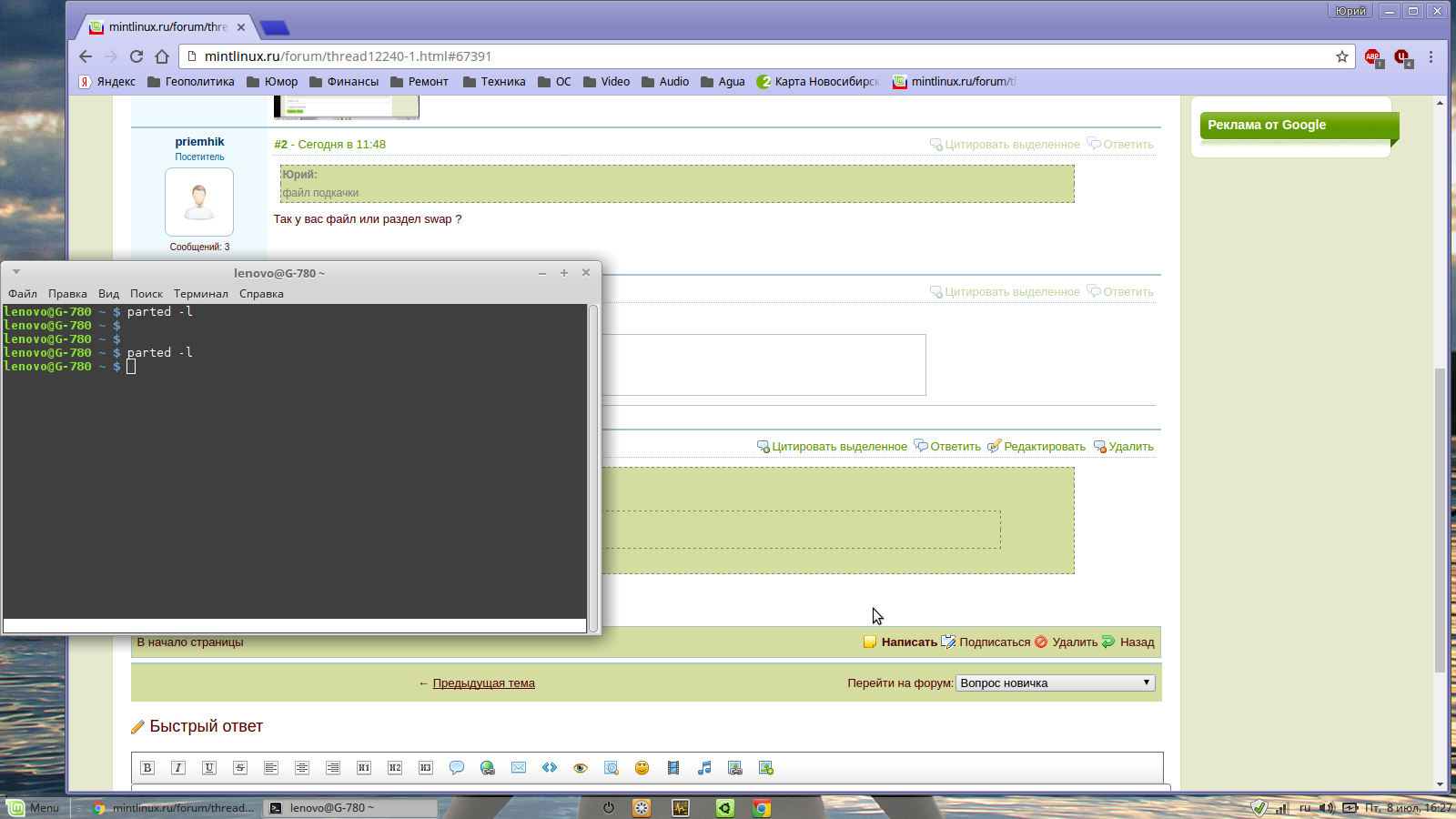Click the 'Редактировать' post link
The height and width of the screenshot is (819, 1456).
(1044, 447)
